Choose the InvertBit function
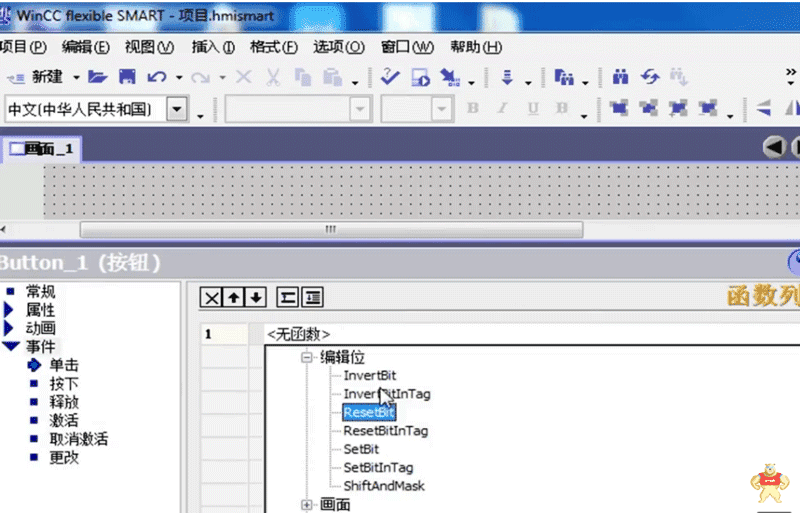Viewport: 800px width, 513px height. pyautogui.click(x=369, y=375)
